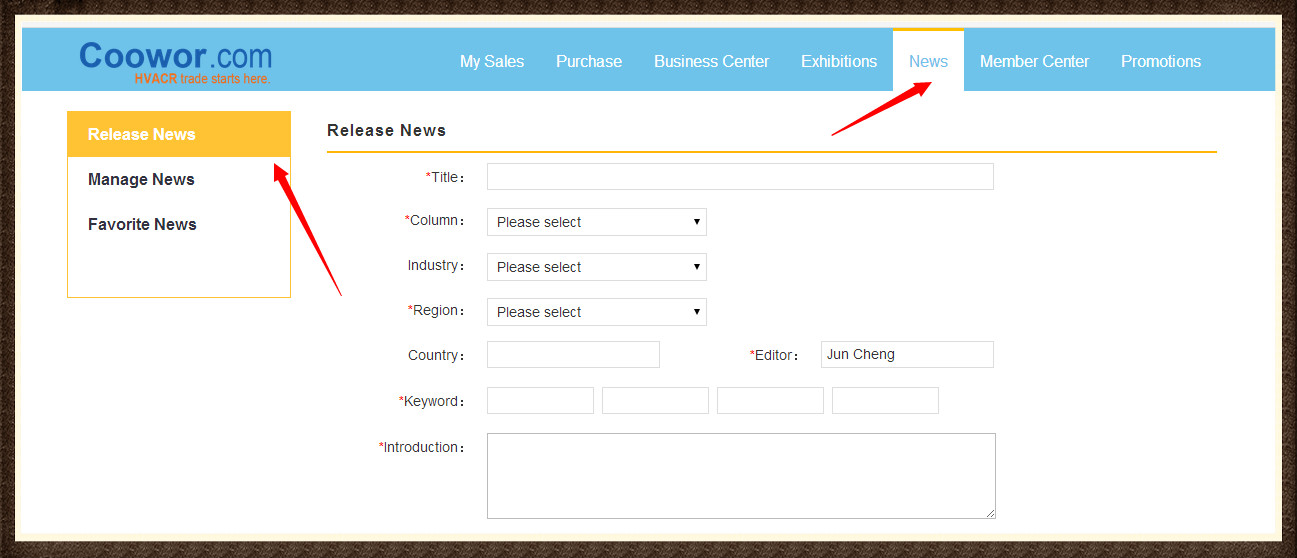Open the Industry dropdown

click(596, 267)
